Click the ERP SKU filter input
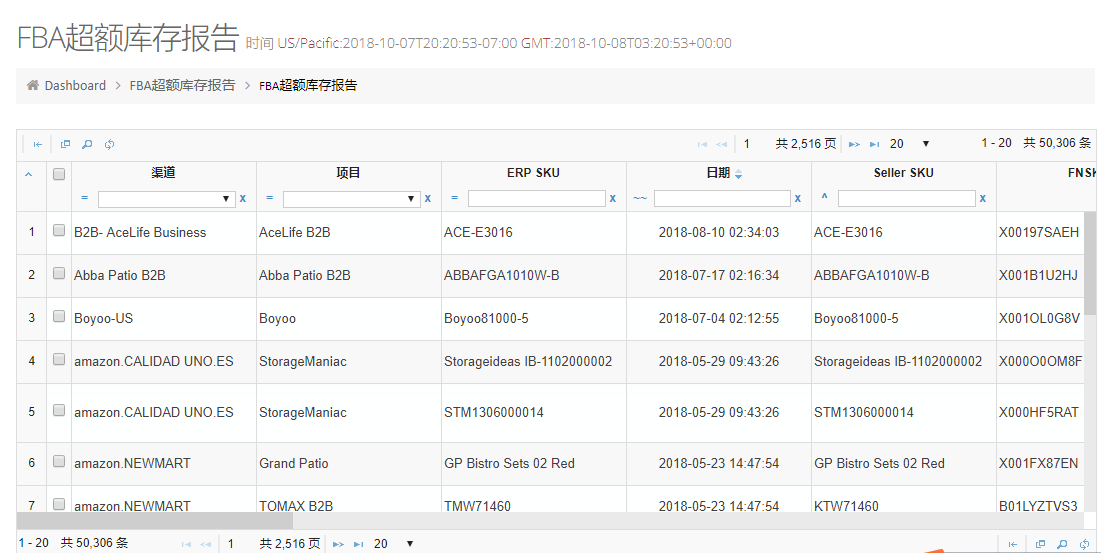The width and height of the screenshot is (1101, 553). 536,199
